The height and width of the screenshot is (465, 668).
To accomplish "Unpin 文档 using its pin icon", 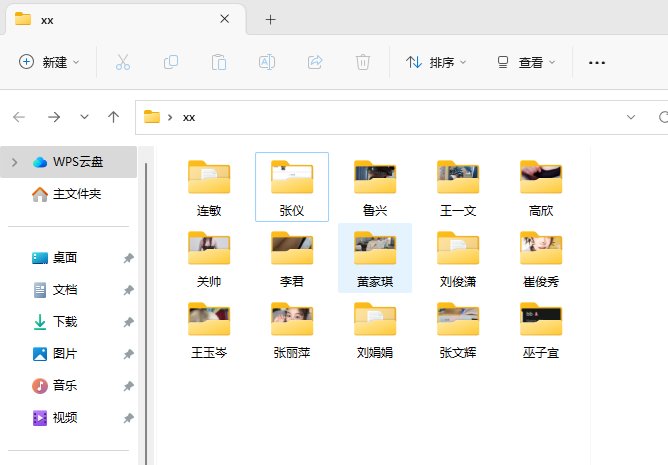I will coord(128,290).
